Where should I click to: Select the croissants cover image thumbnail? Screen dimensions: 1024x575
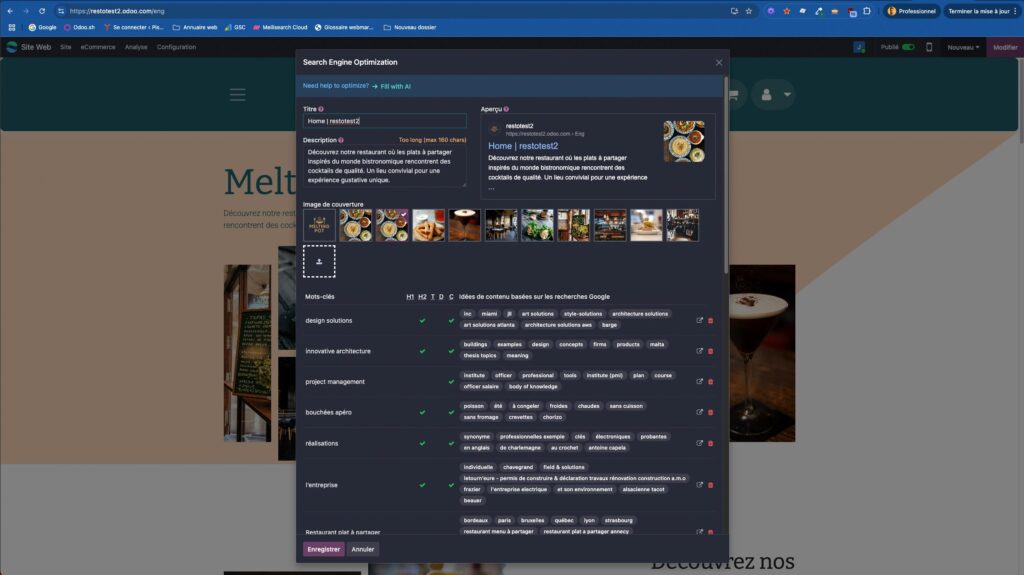(x=428, y=225)
